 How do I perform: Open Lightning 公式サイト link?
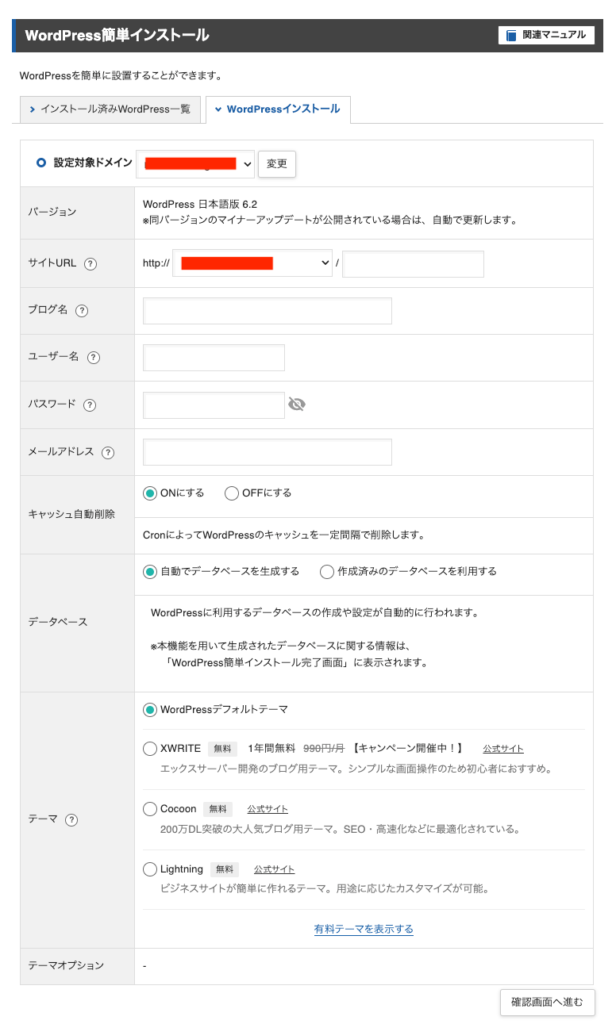point(274,869)
